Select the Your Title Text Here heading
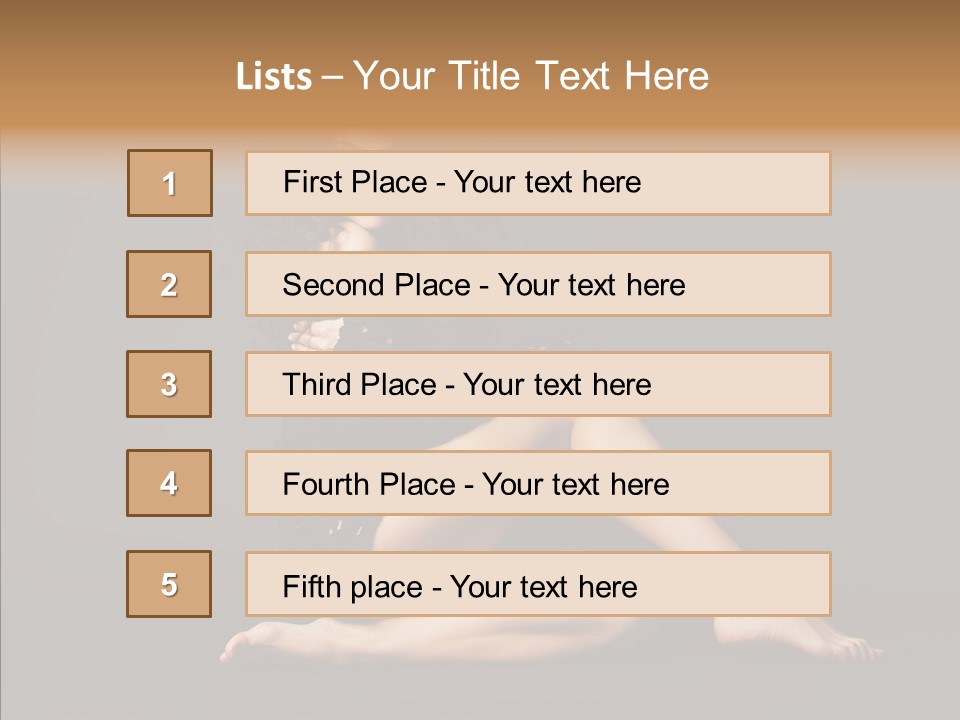This screenshot has width=960, height=720. click(531, 76)
